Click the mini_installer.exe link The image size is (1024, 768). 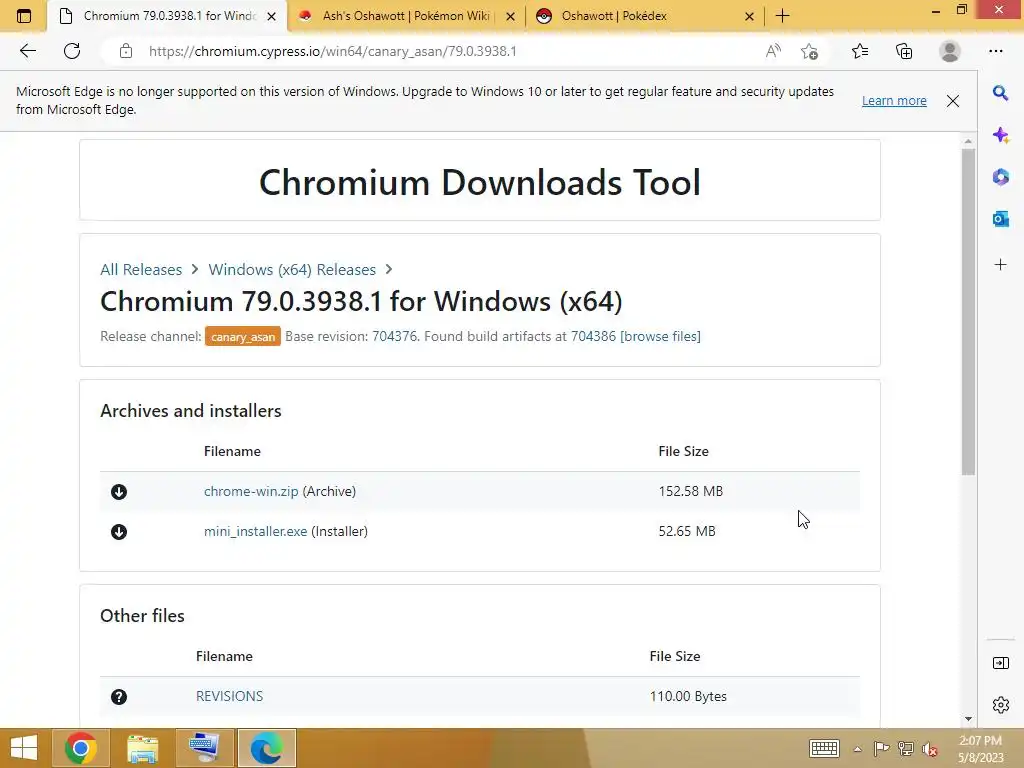point(255,531)
